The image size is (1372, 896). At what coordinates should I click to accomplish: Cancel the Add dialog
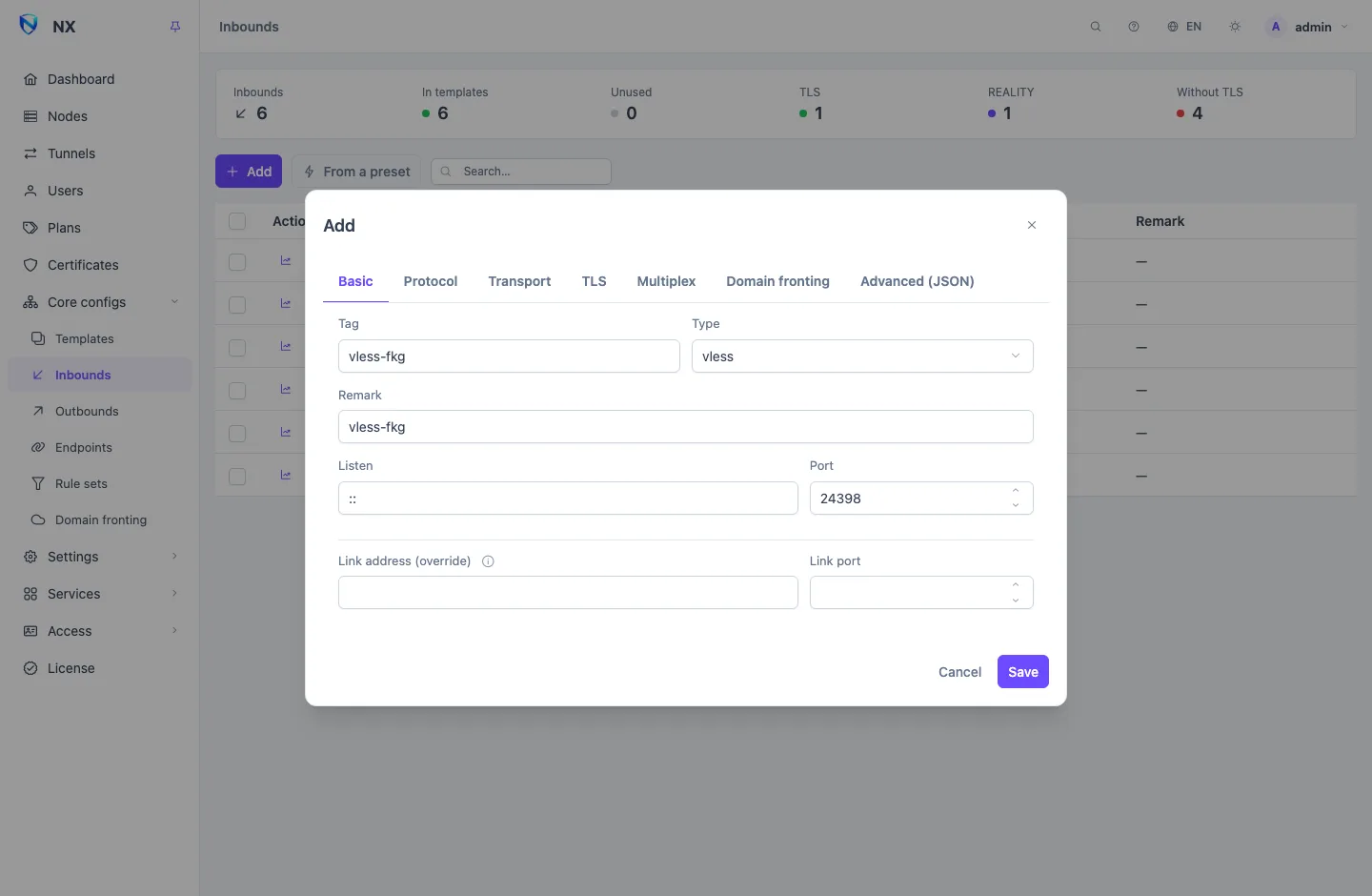959,672
